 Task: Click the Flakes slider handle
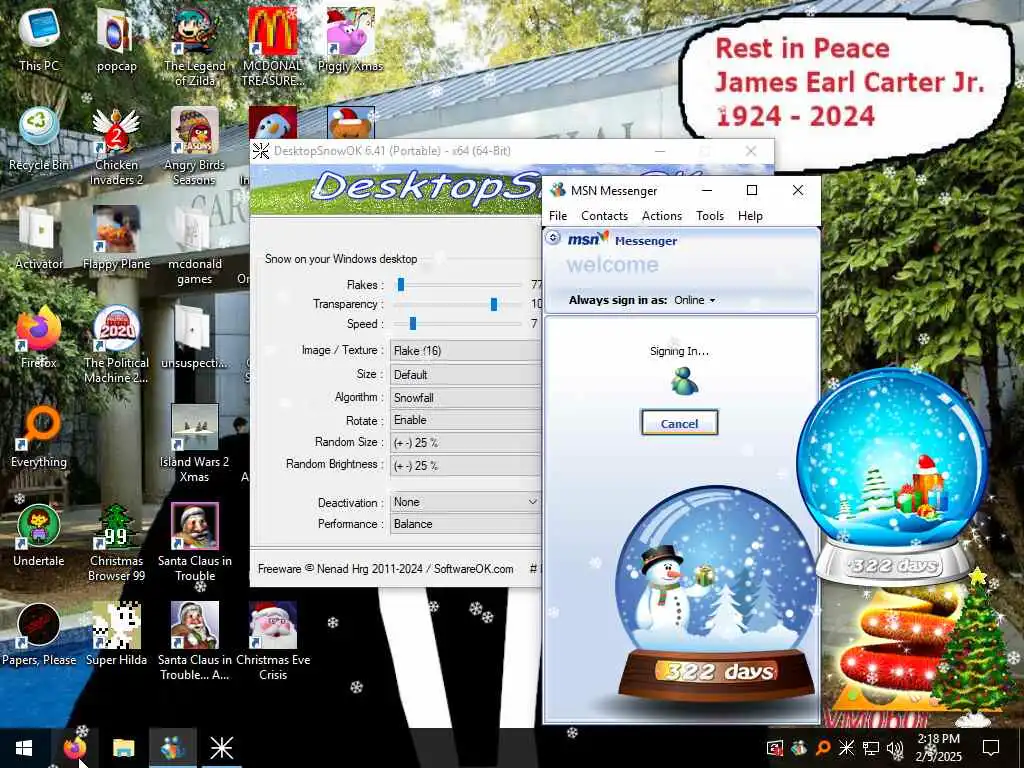tap(401, 285)
